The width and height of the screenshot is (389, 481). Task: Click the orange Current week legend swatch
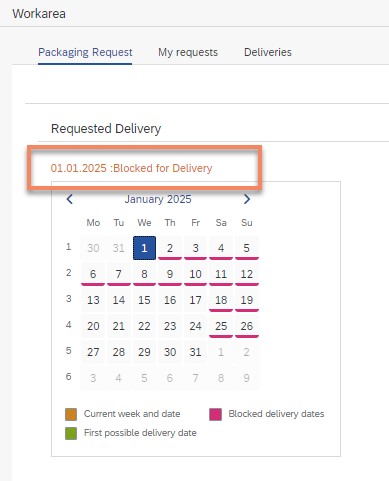(x=71, y=414)
